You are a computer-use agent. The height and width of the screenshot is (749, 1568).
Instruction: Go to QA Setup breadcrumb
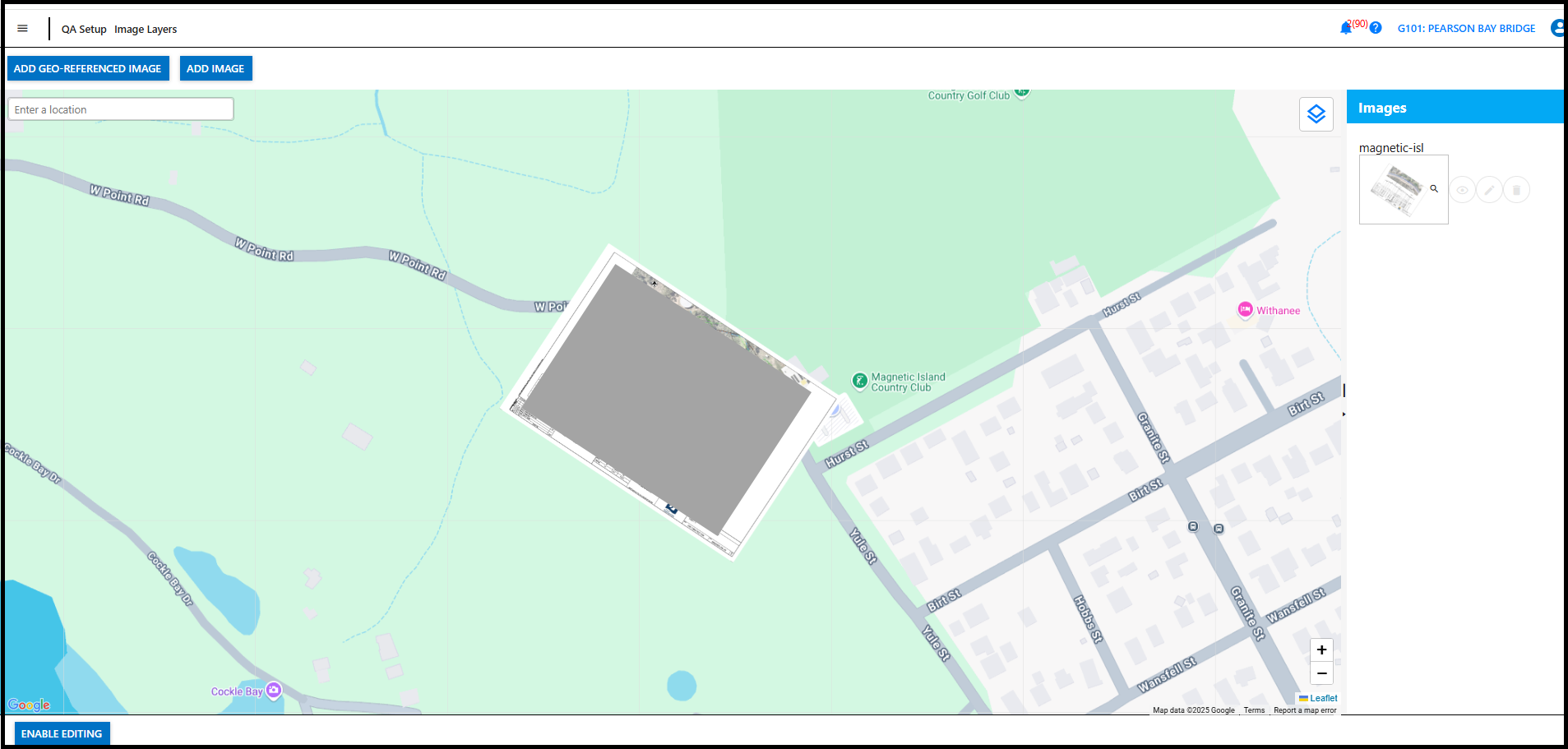pyautogui.click(x=84, y=30)
